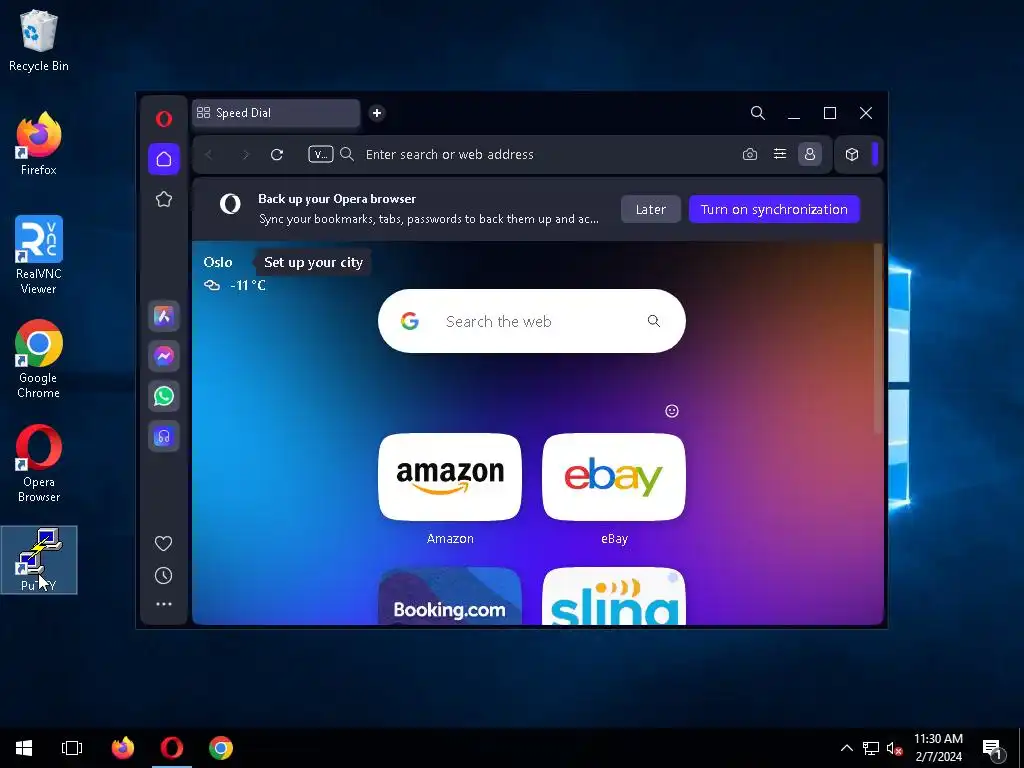Image resolution: width=1024 pixels, height=768 pixels.
Task: Open the profile account icon
Action: coord(810,154)
